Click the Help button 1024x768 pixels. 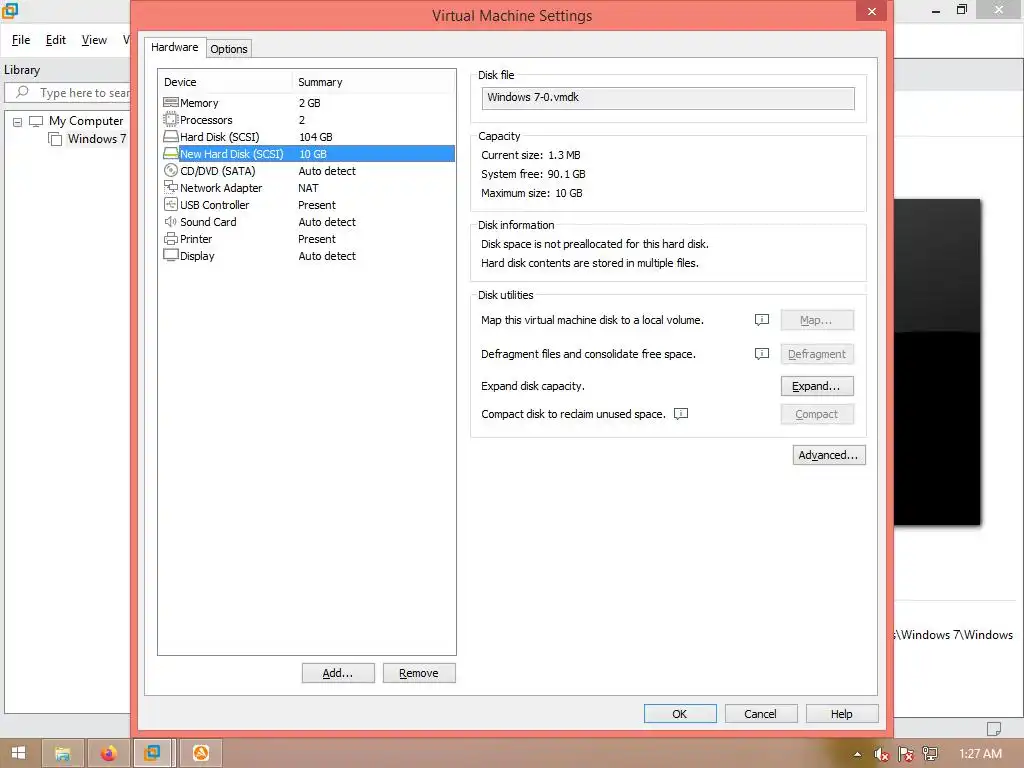point(842,714)
